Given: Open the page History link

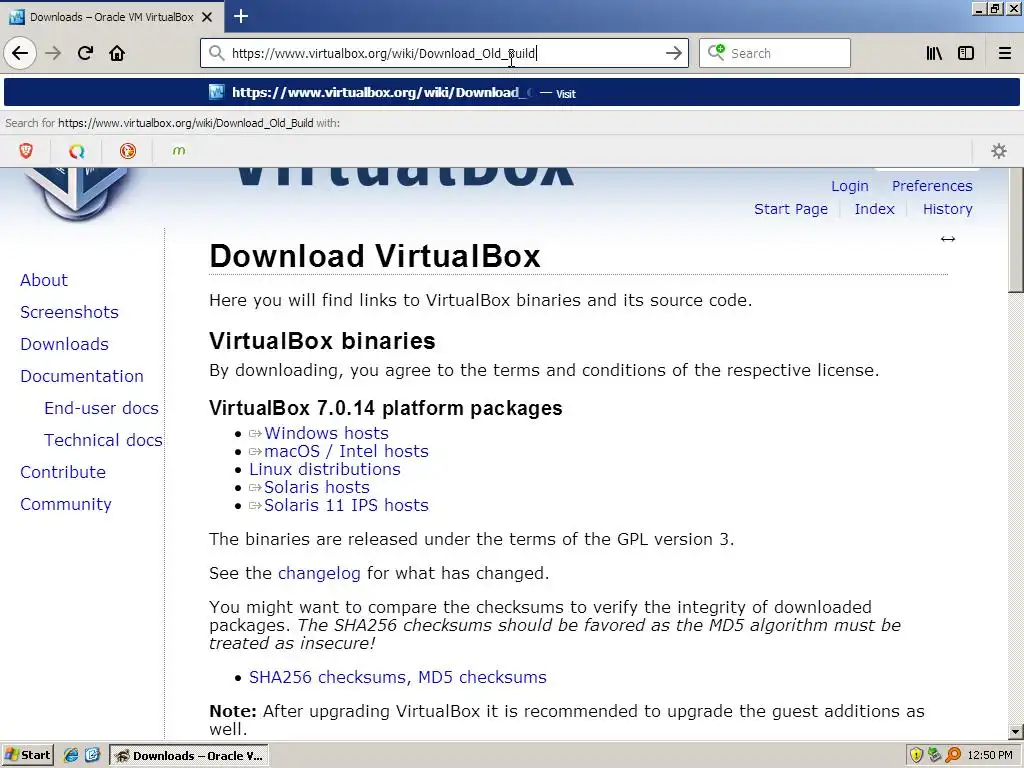Looking at the screenshot, I should (948, 209).
